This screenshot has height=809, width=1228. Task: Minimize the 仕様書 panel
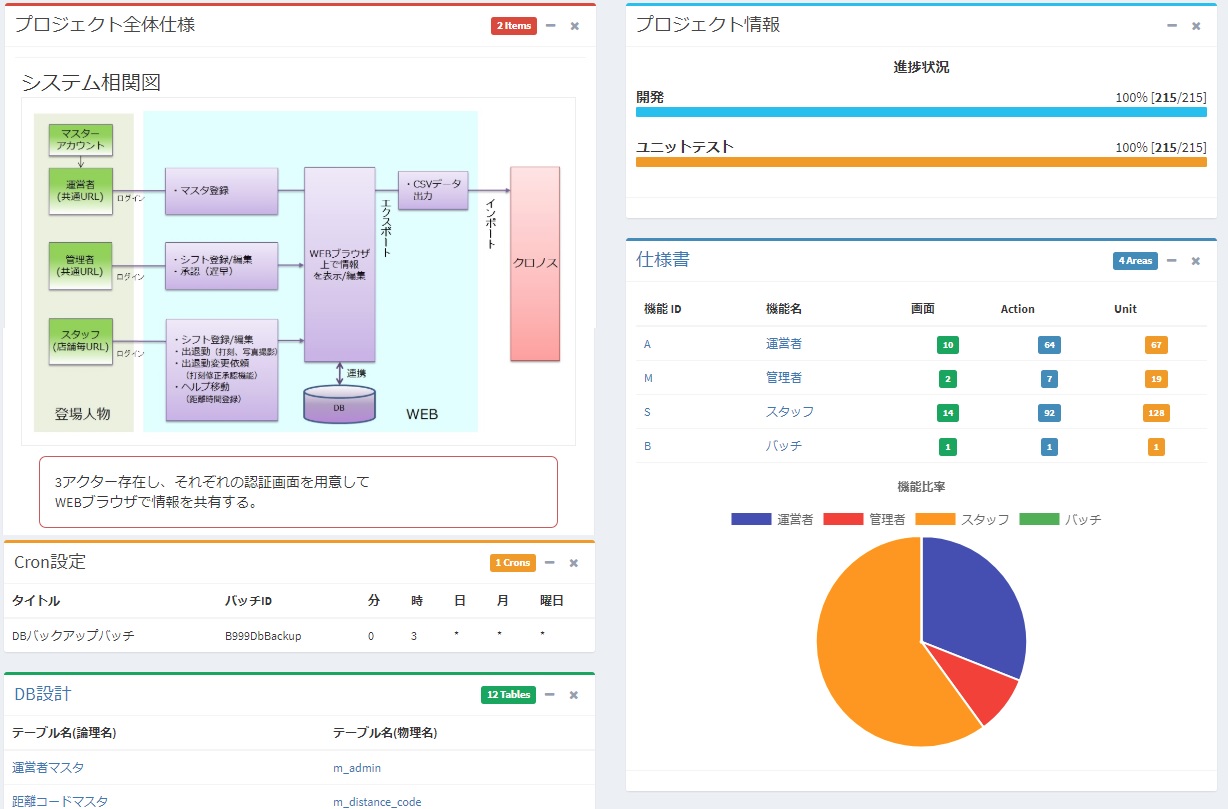1172,261
